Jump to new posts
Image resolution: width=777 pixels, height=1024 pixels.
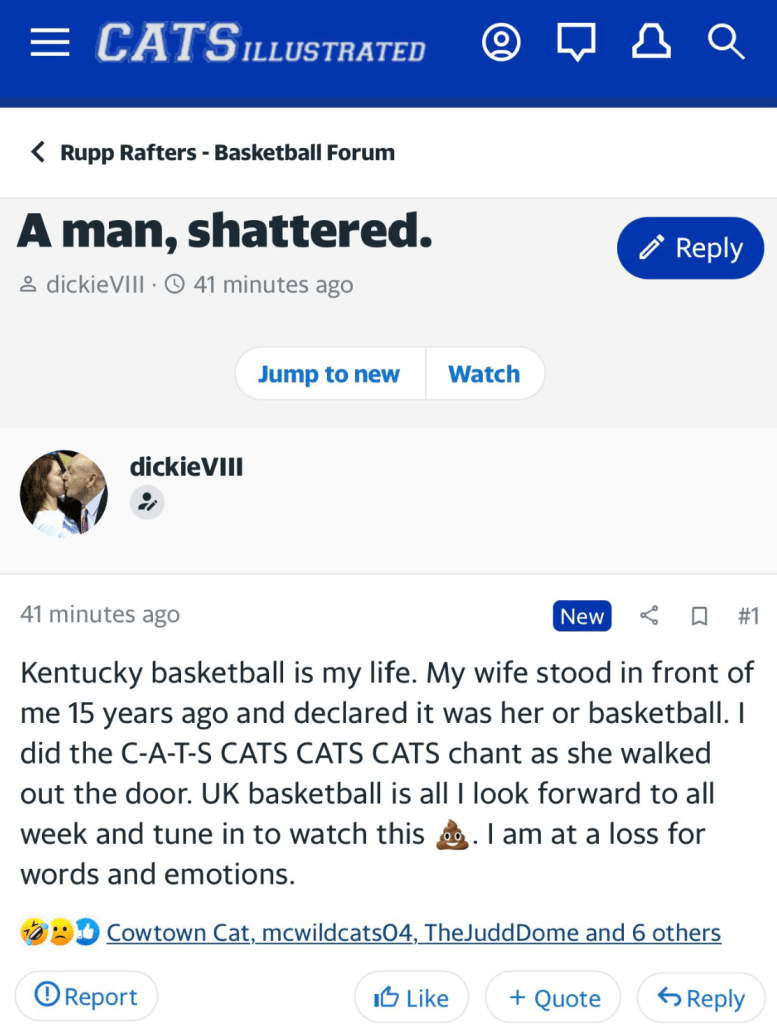coord(329,374)
